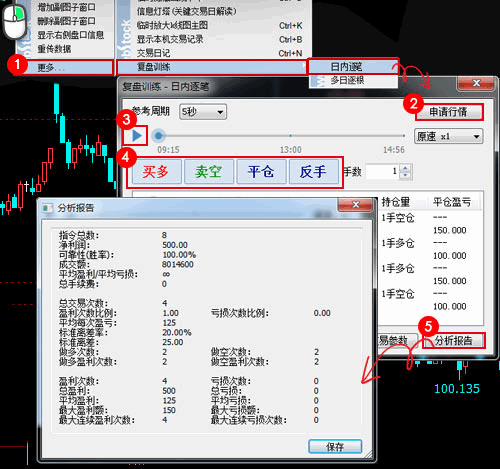Decrease 手数 with the down stepper arrow
Screen dimensions: 500x469
tap(406, 176)
